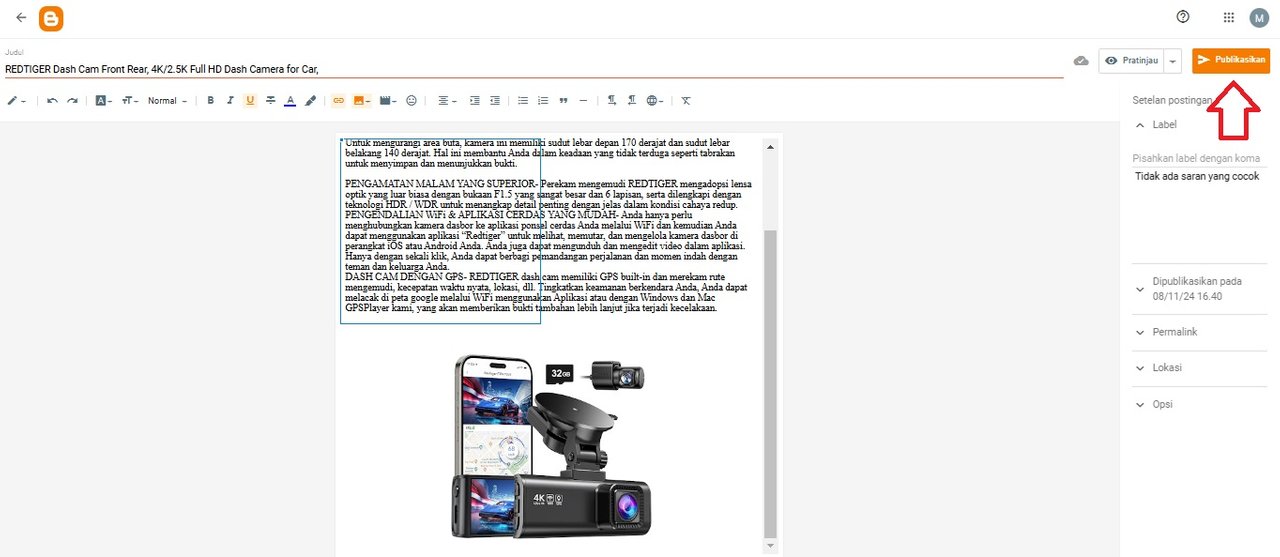
Task: Insert special characters emoji
Action: pyautogui.click(x=411, y=101)
